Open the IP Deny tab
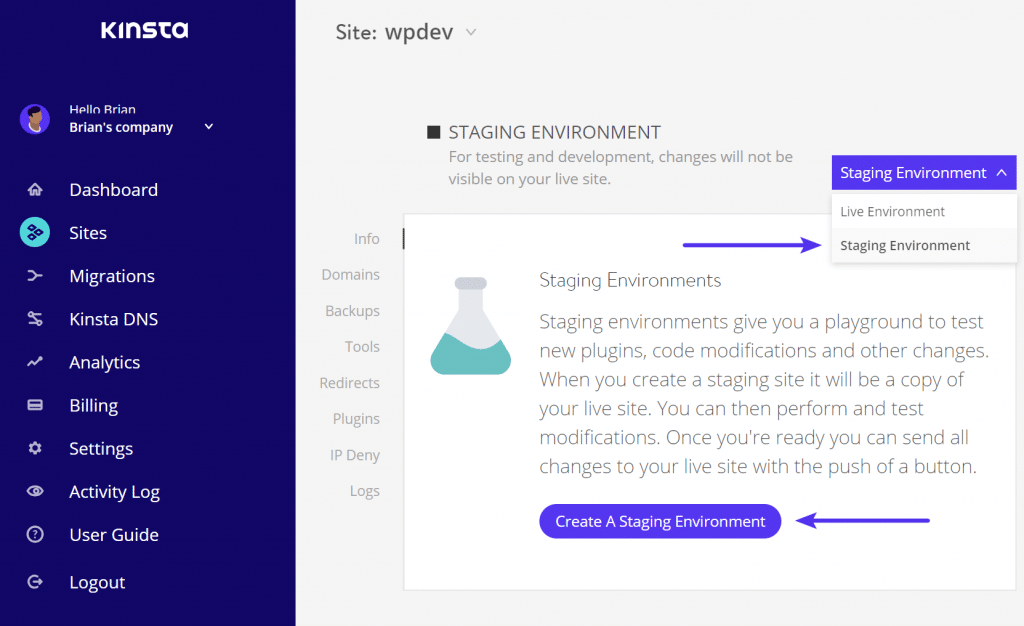 pyautogui.click(x=355, y=455)
